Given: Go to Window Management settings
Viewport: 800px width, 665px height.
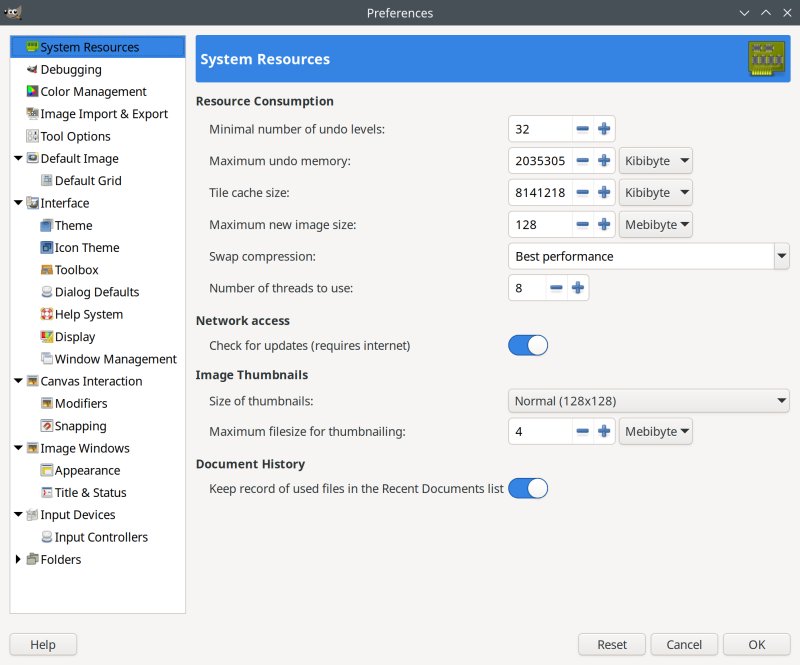Looking at the screenshot, I should coord(115,359).
